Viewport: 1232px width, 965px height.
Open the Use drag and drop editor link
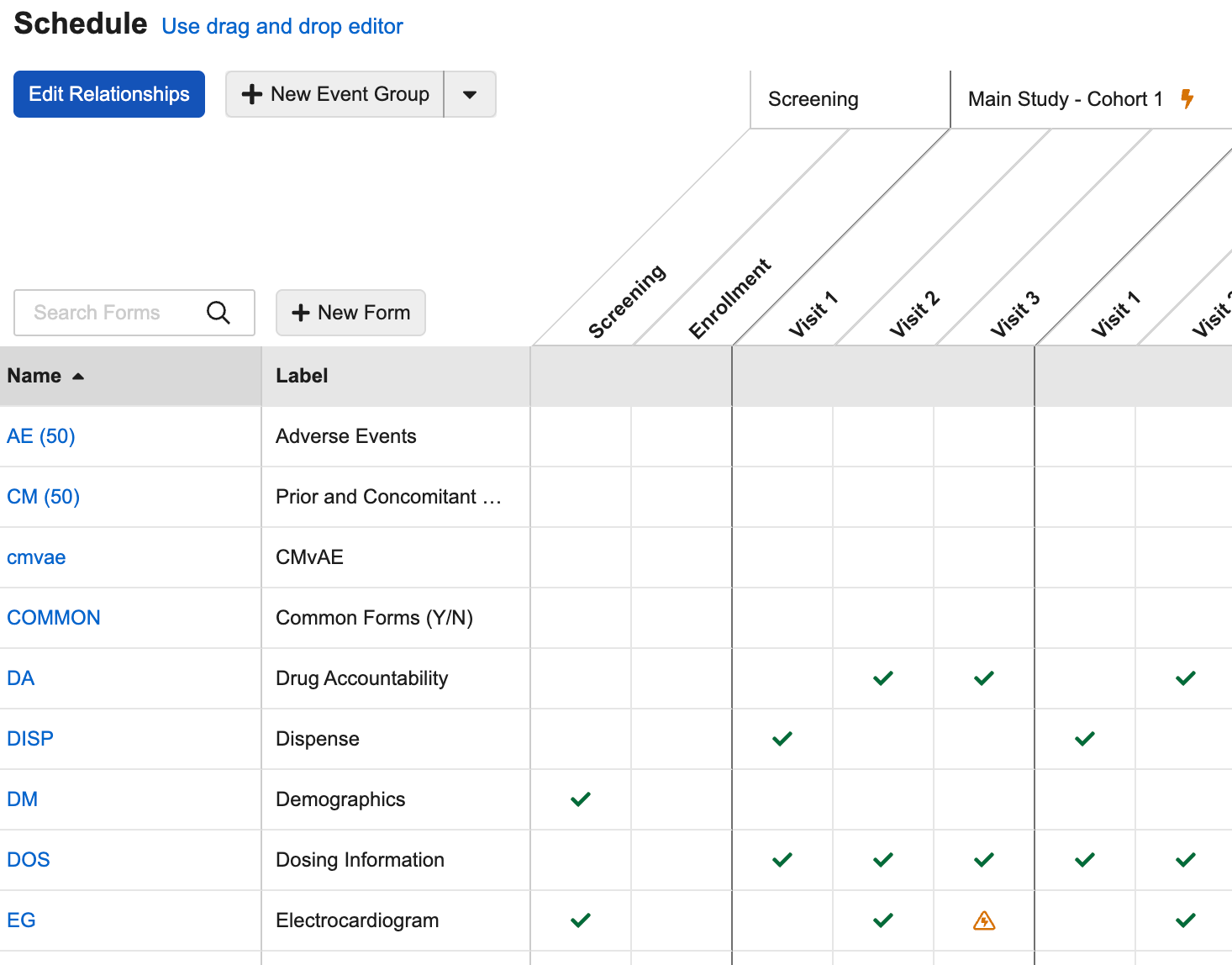point(282,26)
